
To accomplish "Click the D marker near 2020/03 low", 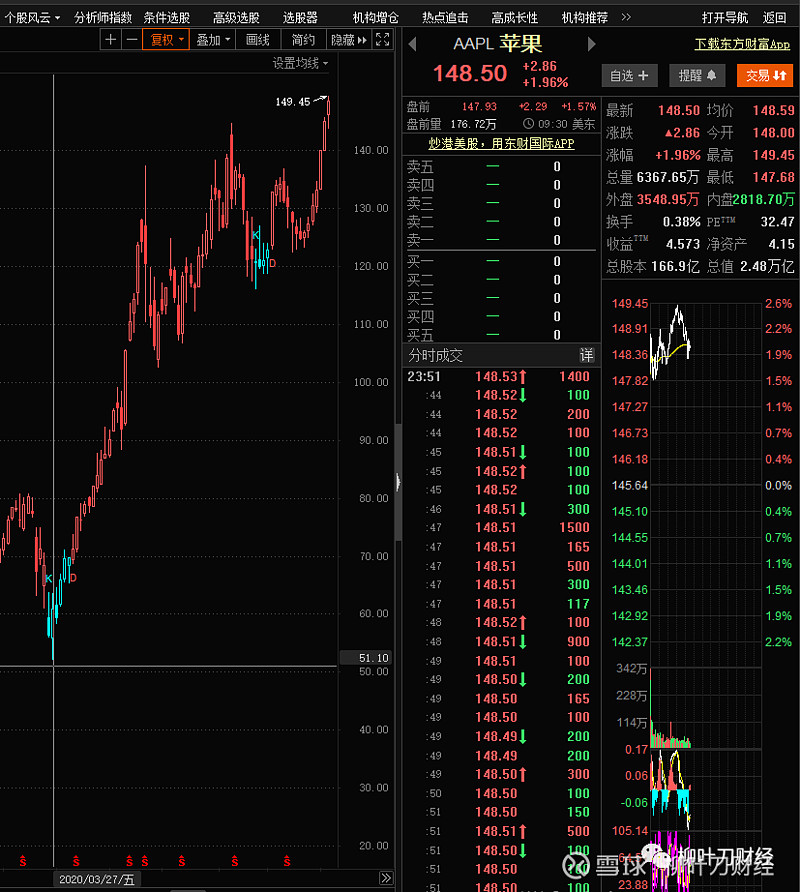I will 72,578.
